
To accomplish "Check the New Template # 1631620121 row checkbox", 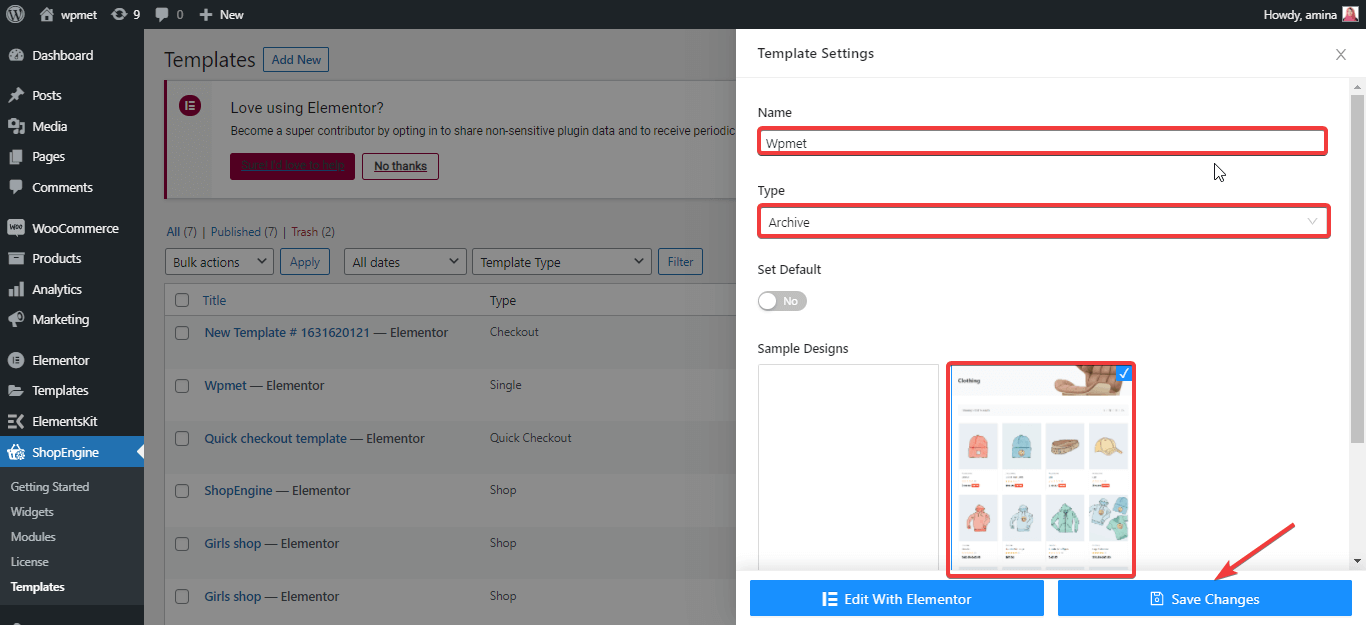I will click(x=182, y=333).
